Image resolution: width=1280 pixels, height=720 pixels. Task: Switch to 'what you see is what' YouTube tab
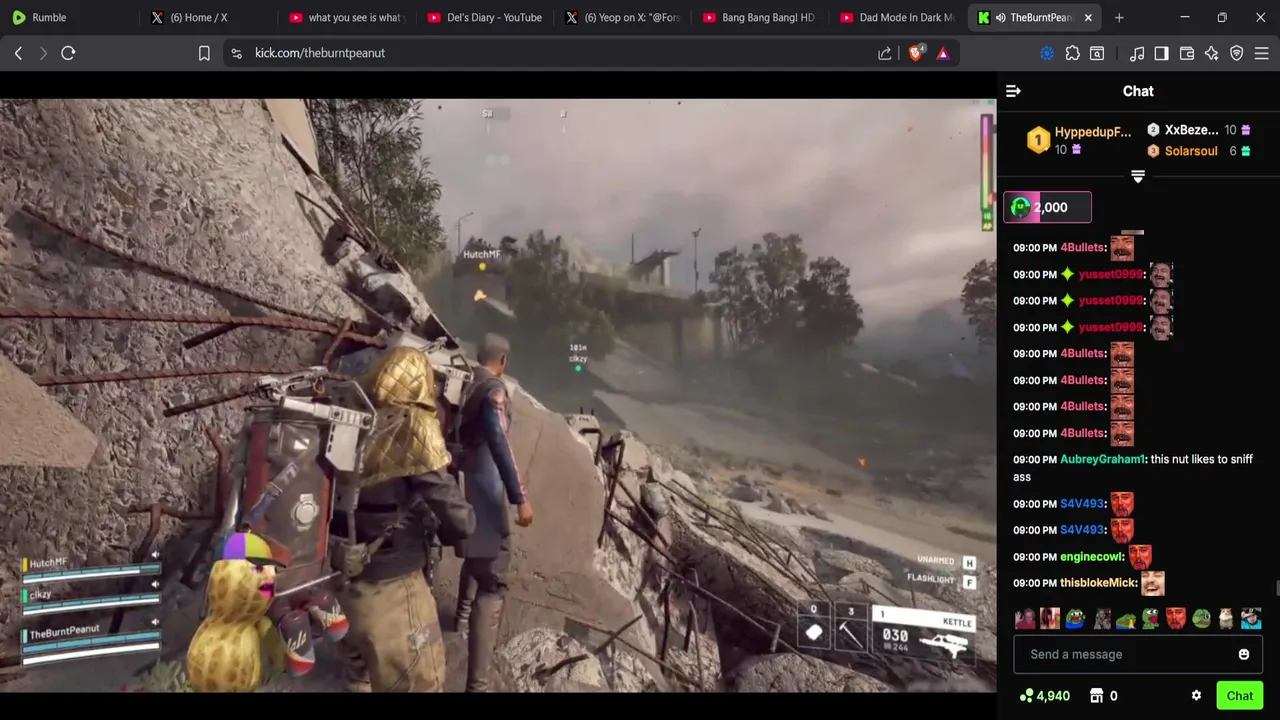click(345, 17)
